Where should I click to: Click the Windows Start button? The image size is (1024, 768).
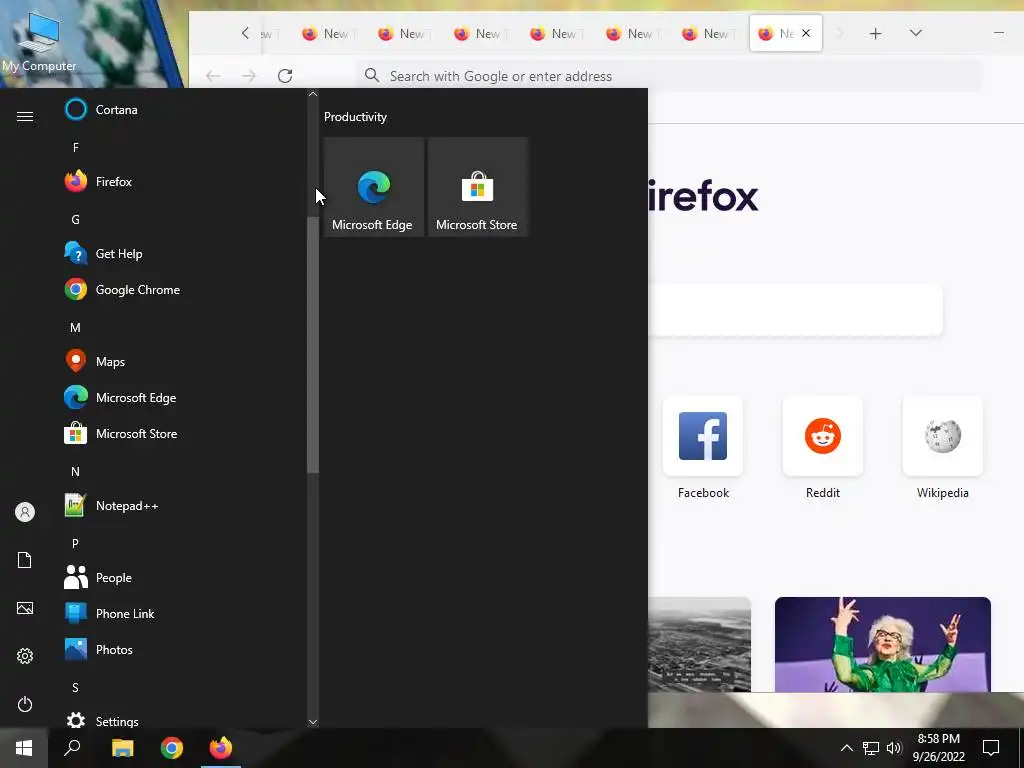pos(24,748)
